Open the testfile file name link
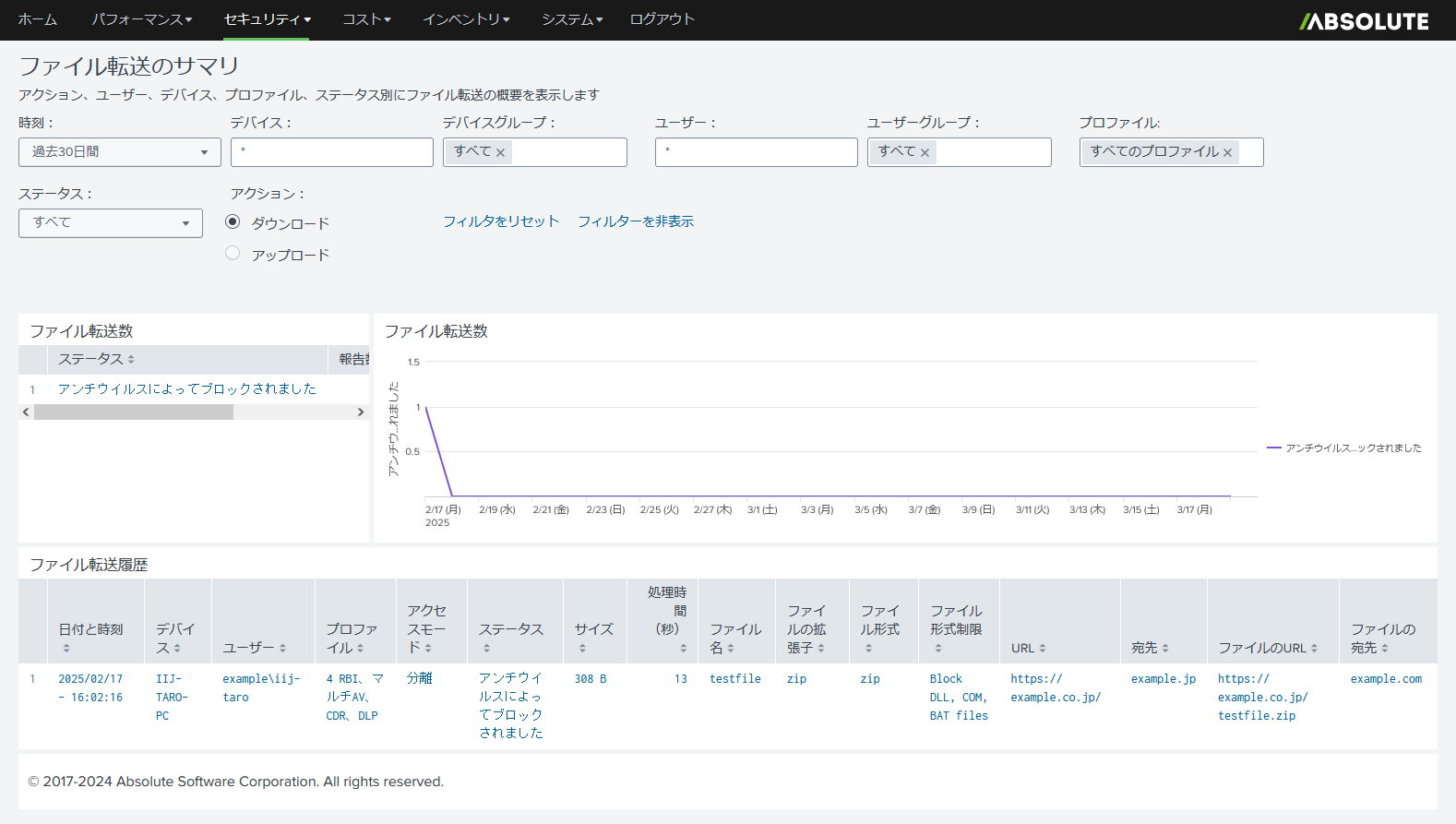 (735, 678)
